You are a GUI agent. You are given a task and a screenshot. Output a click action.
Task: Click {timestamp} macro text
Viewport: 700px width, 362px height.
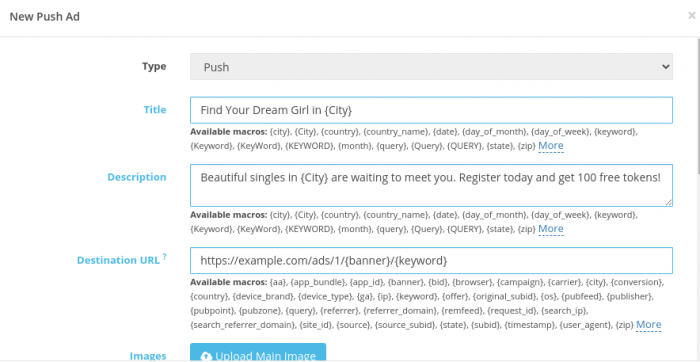[530, 325]
